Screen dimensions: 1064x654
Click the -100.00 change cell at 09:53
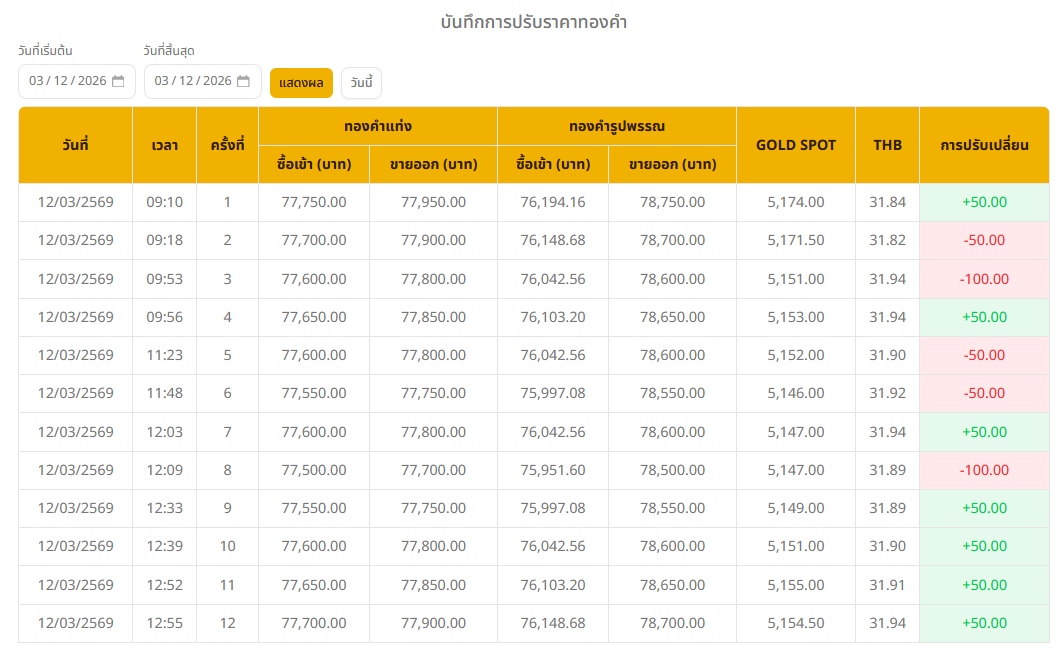point(984,279)
